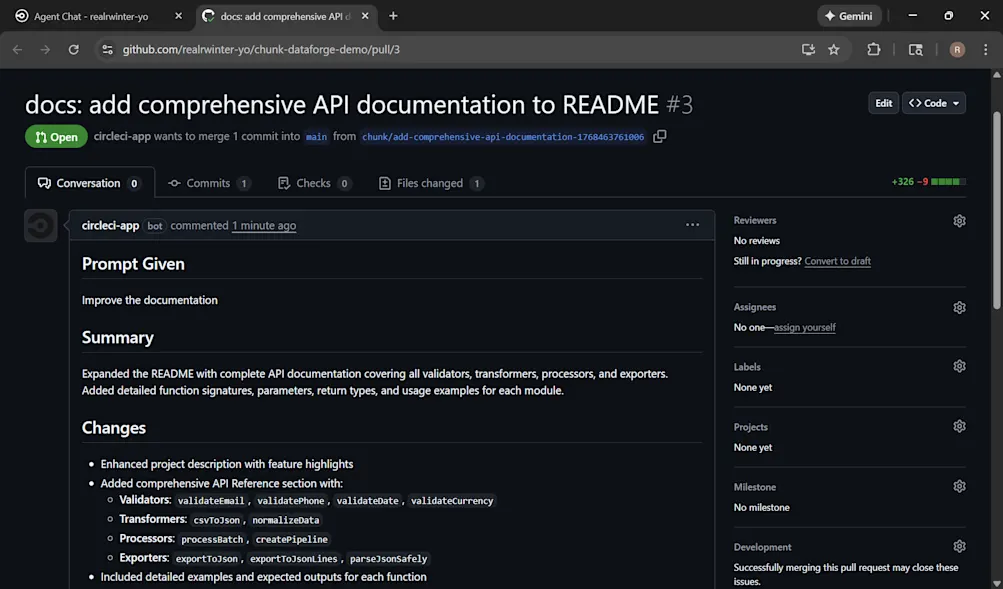The image size is (1003, 589).
Task: Bookmark this page with star icon
Action: click(834, 50)
